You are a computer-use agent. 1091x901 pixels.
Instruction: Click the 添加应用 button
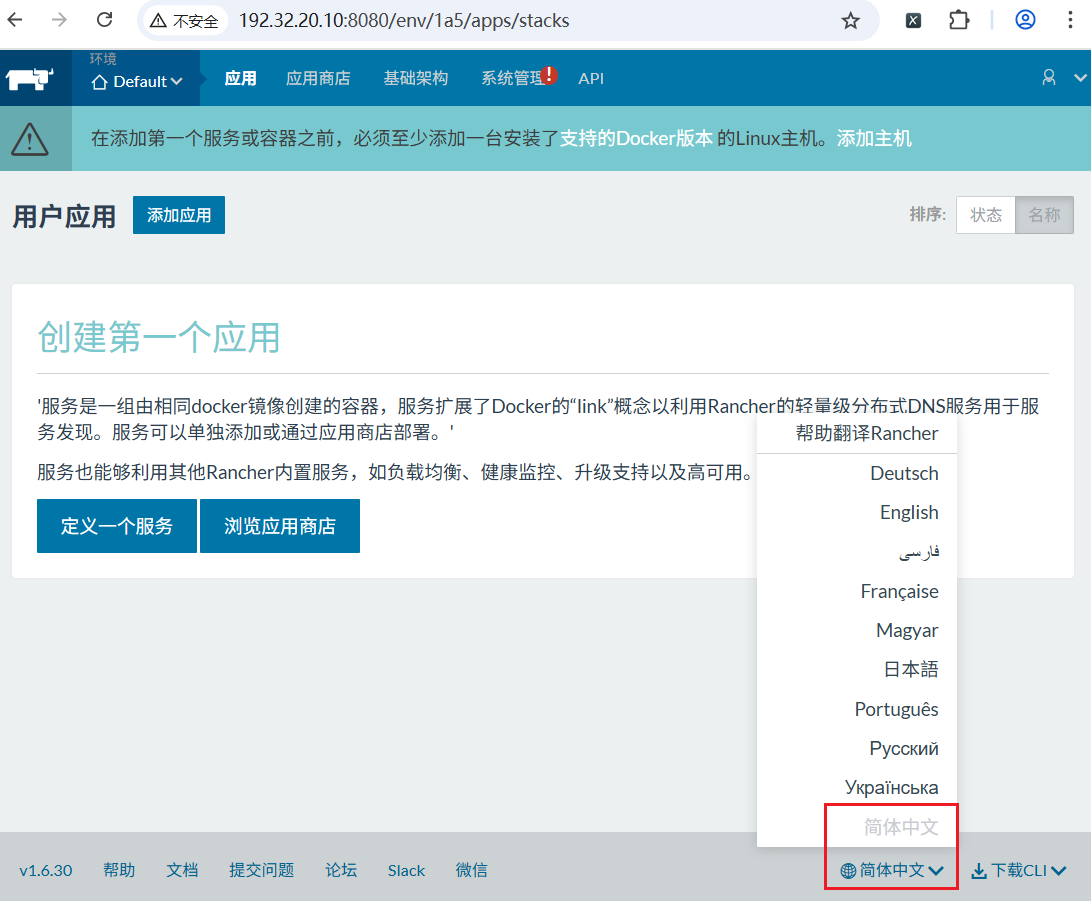[179, 215]
